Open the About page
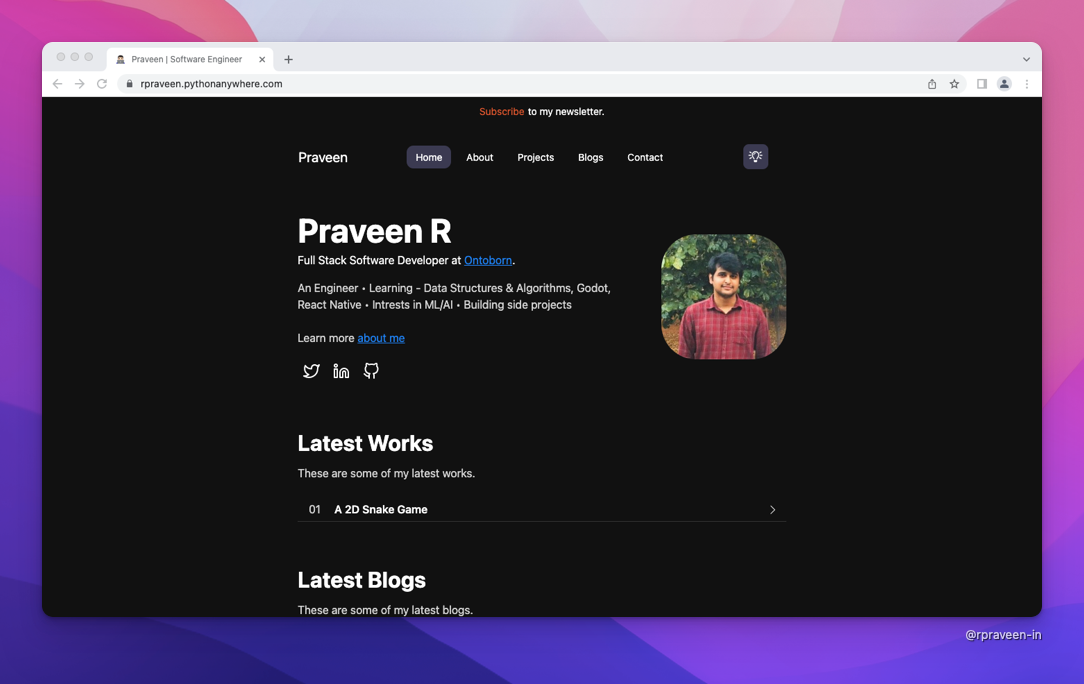This screenshot has width=1084, height=684. pyautogui.click(x=480, y=157)
